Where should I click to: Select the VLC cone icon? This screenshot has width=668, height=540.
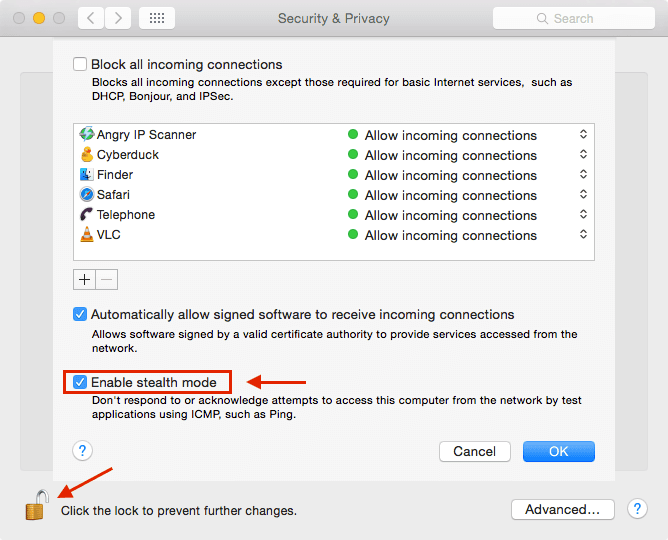87,234
